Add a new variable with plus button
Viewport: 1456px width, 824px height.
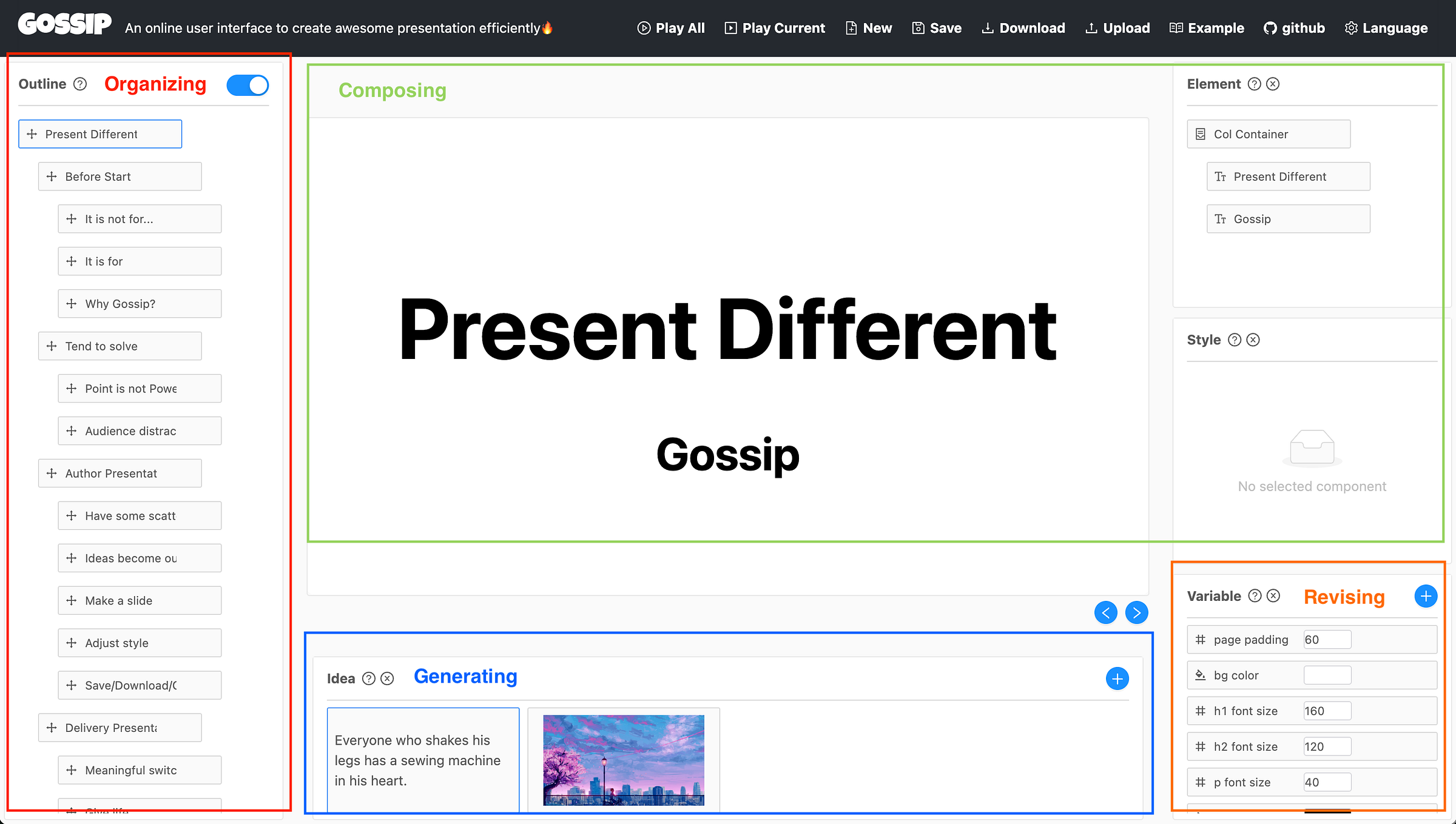(1425, 596)
